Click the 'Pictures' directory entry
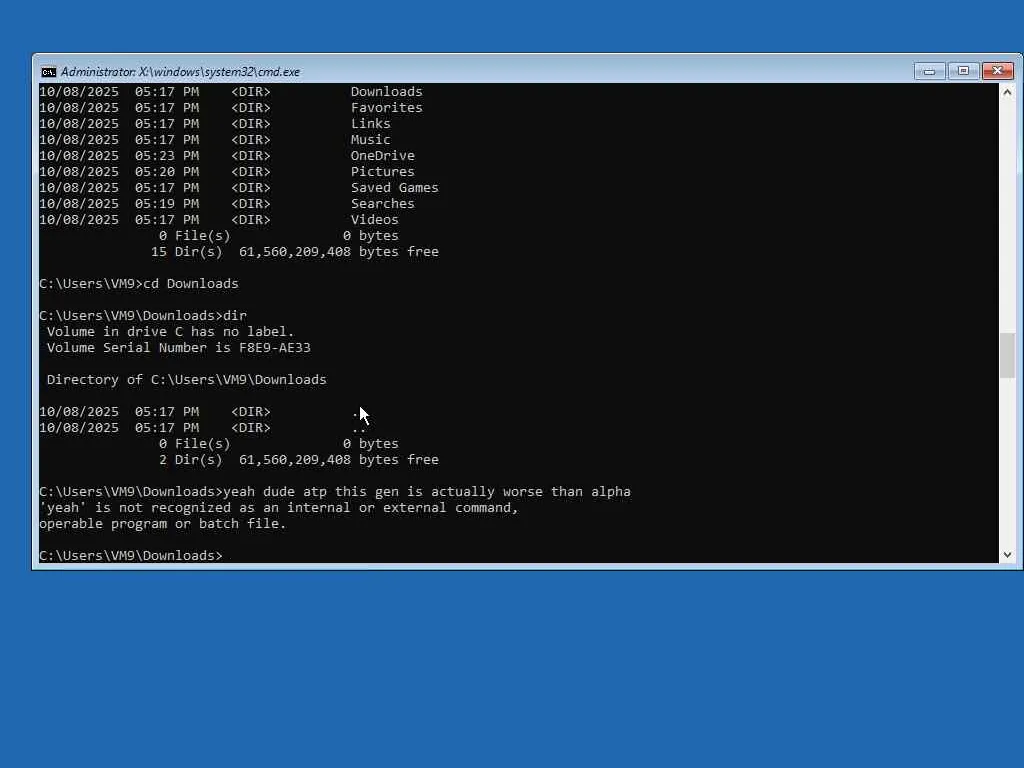The image size is (1024, 768). (x=383, y=171)
